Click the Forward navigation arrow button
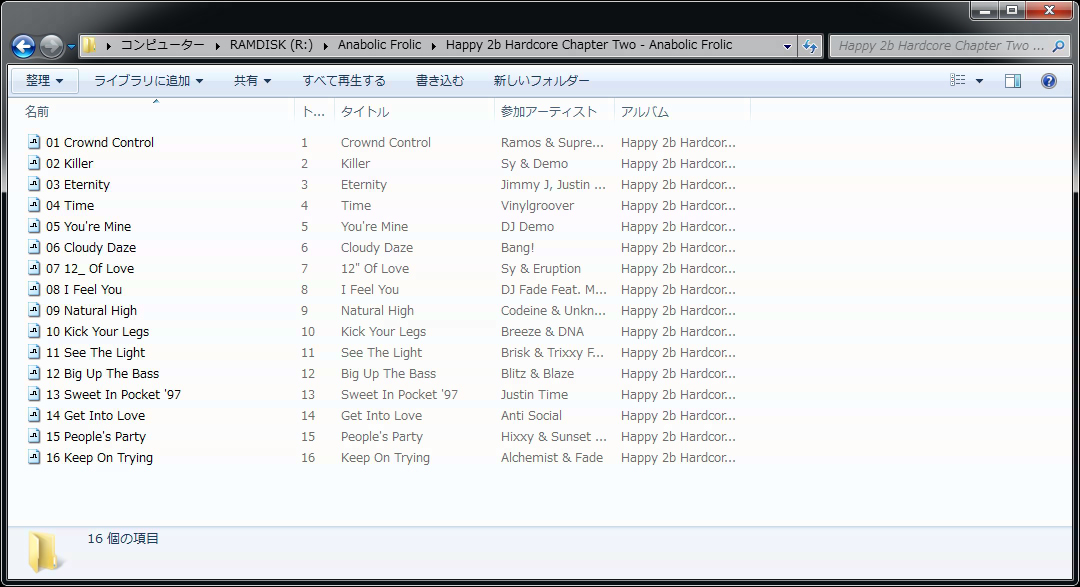Screen dimensions: 1080x587 (52, 46)
